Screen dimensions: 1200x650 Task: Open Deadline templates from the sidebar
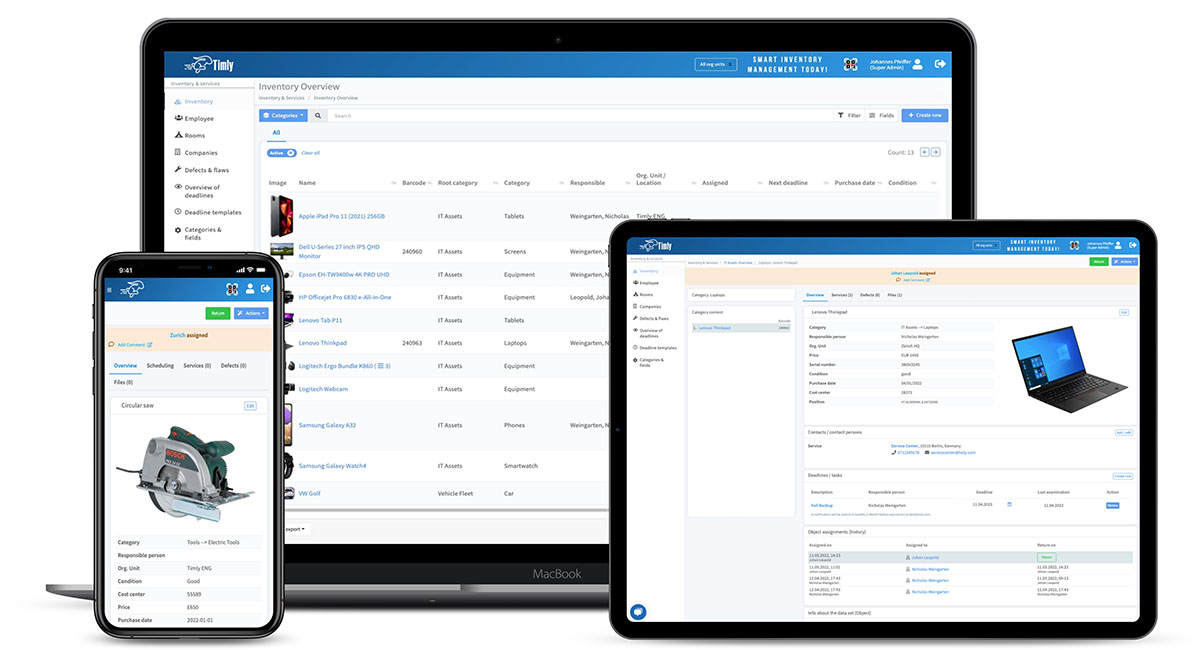[x=213, y=212]
